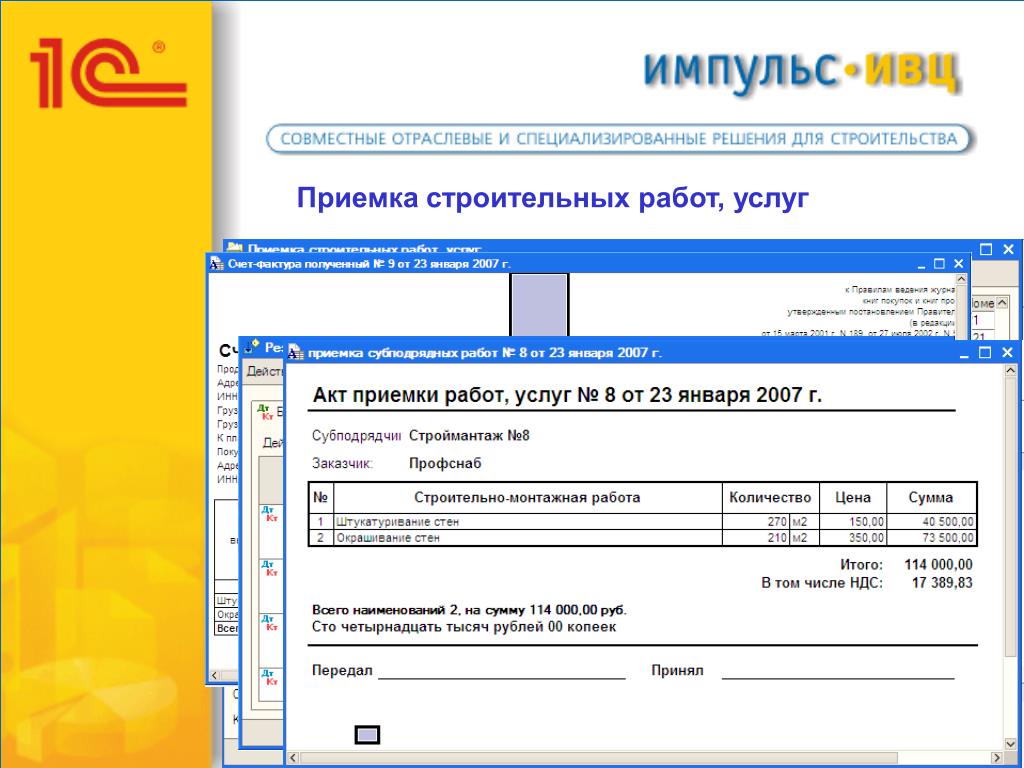The image size is (1024, 768).
Task: Click the 'Всего наименований 2' summary line
Action: [x=469, y=610]
